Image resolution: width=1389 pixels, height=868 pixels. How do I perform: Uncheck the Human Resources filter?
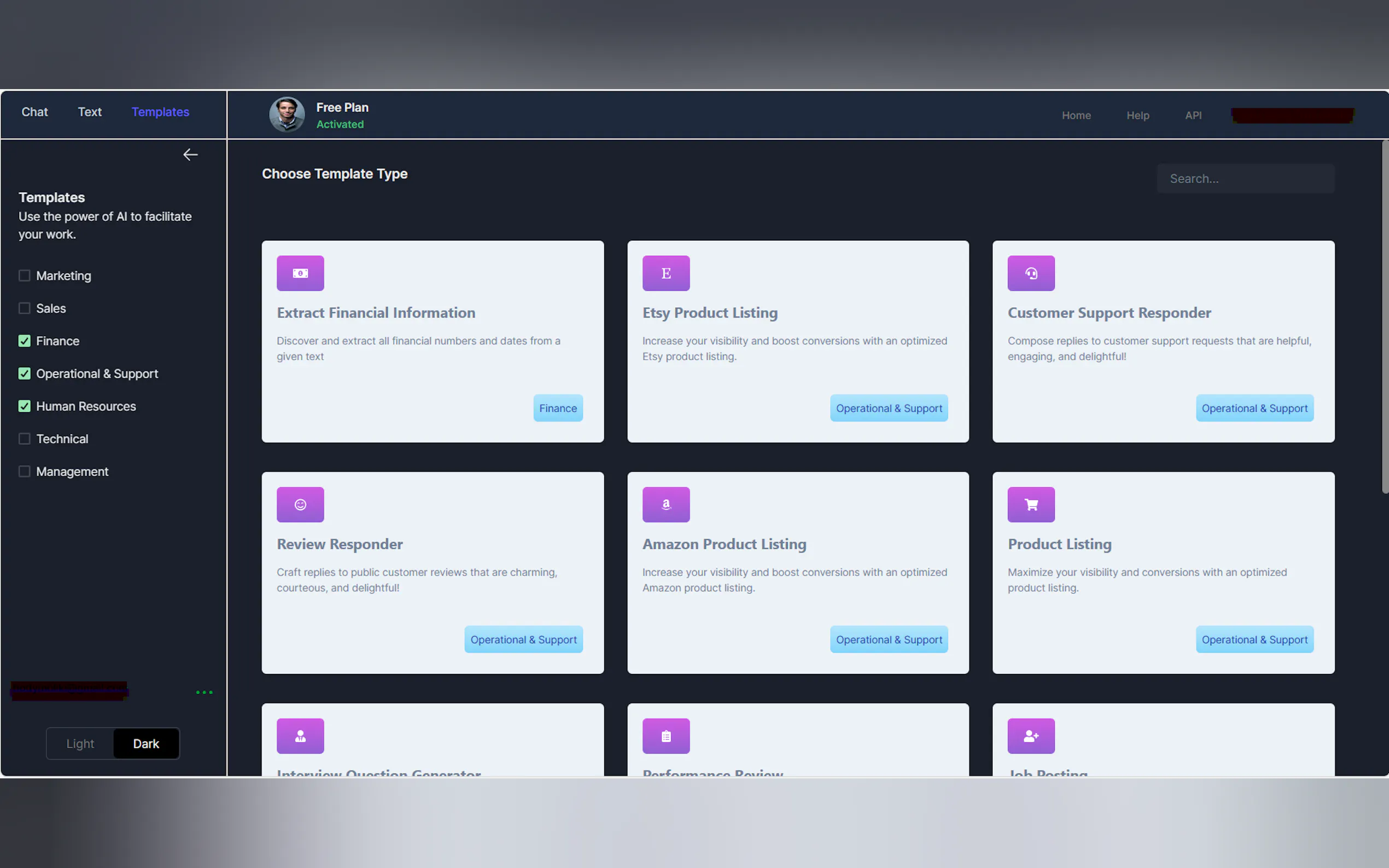(x=24, y=407)
